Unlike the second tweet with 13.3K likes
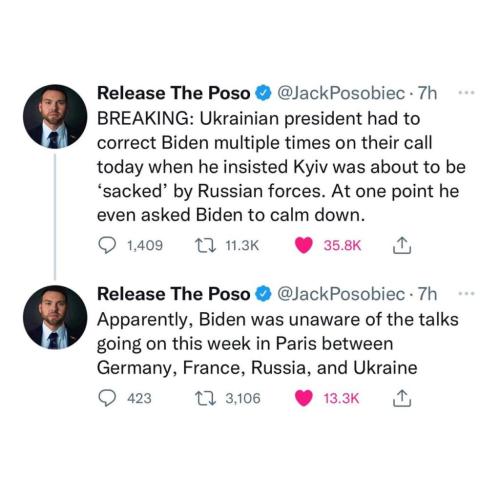Viewport: 500px width, 500px height. click(304, 399)
